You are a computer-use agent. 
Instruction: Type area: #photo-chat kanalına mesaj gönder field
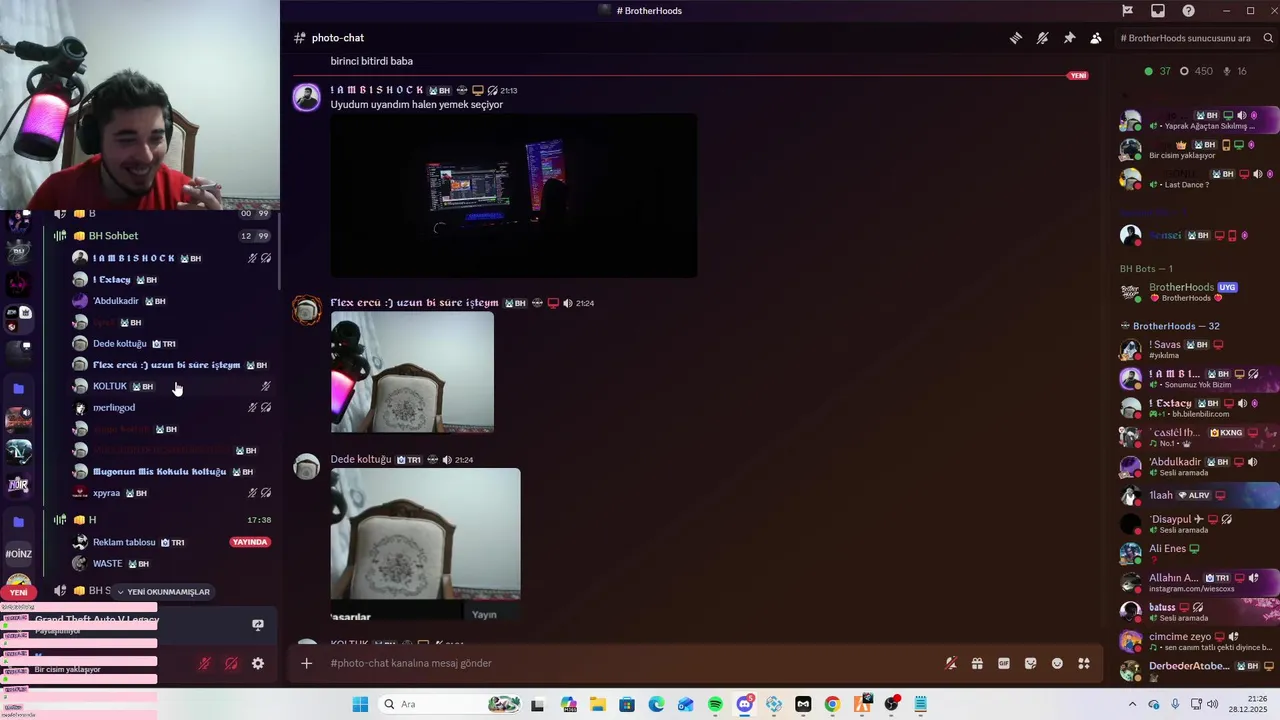(630, 663)
